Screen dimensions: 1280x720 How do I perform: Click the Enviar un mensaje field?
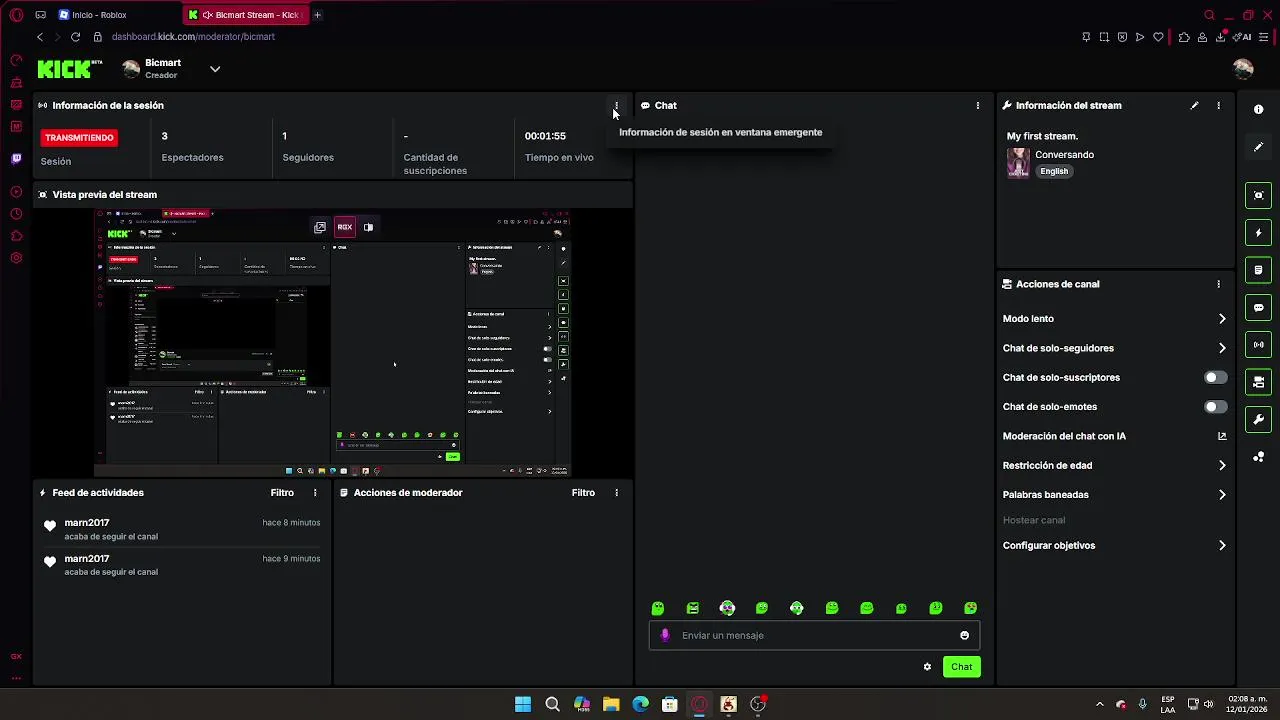[815, 635]
